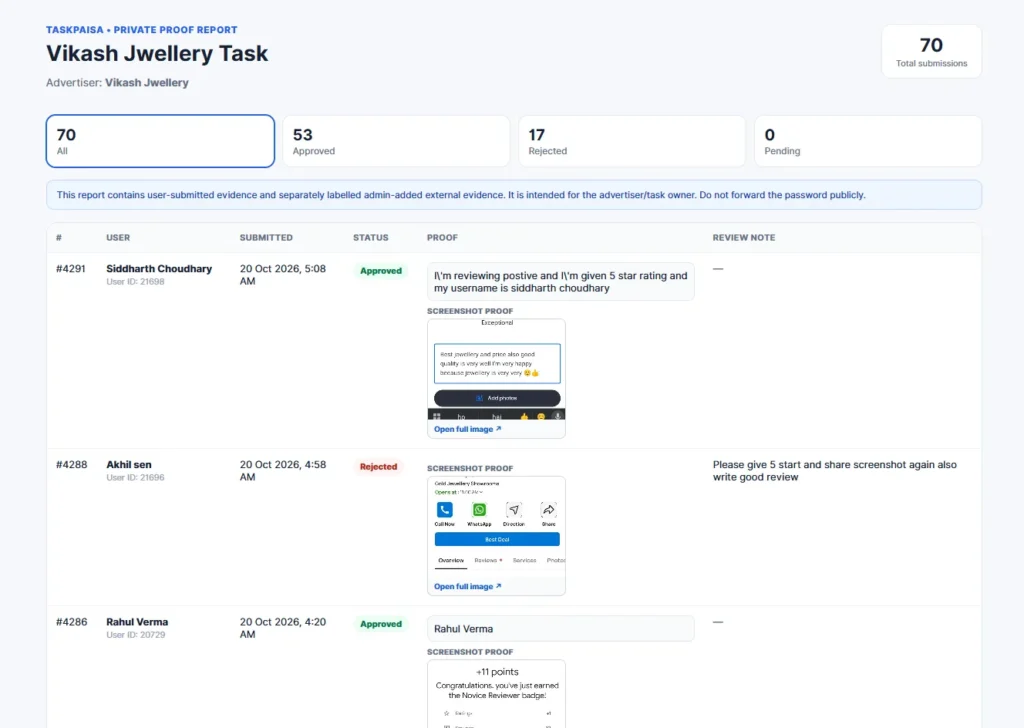Click the 'Please give 5 start' review note
The width and height of the screenshot is (1024, 728).
[x=835, y=471]
